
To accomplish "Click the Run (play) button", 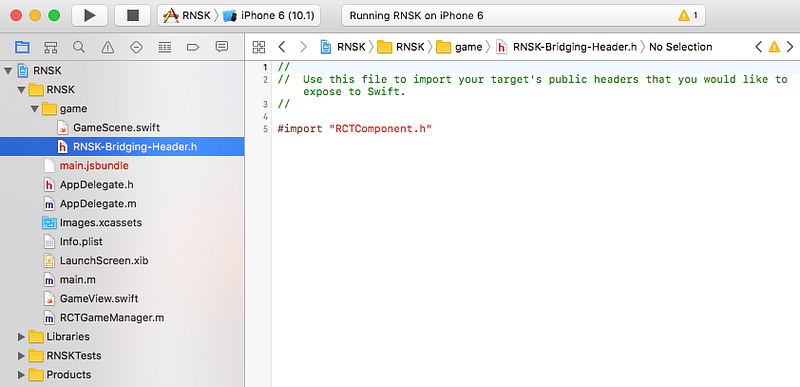I will (x=90, y=16).
